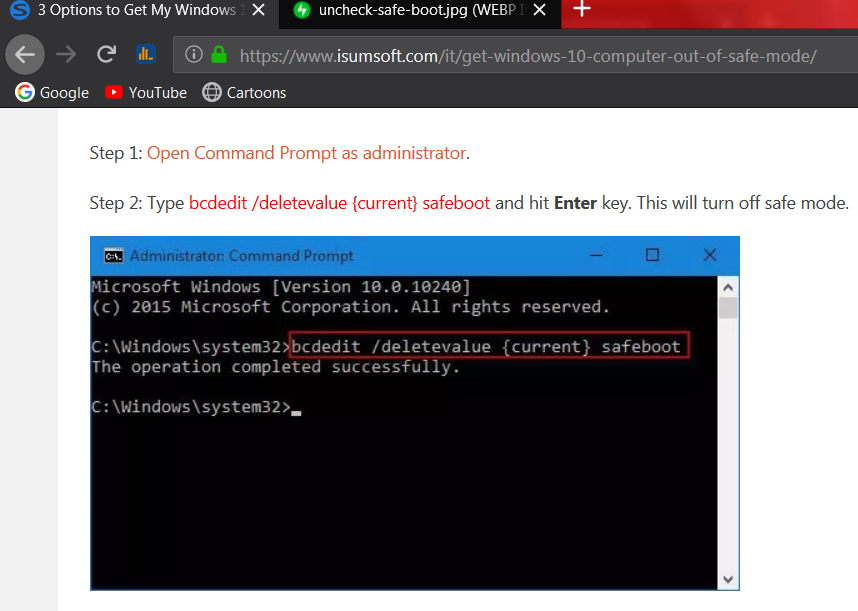Click minimize in the Command Prompt screenshot
Screen dimensions: 858x611
coord(596,255)
